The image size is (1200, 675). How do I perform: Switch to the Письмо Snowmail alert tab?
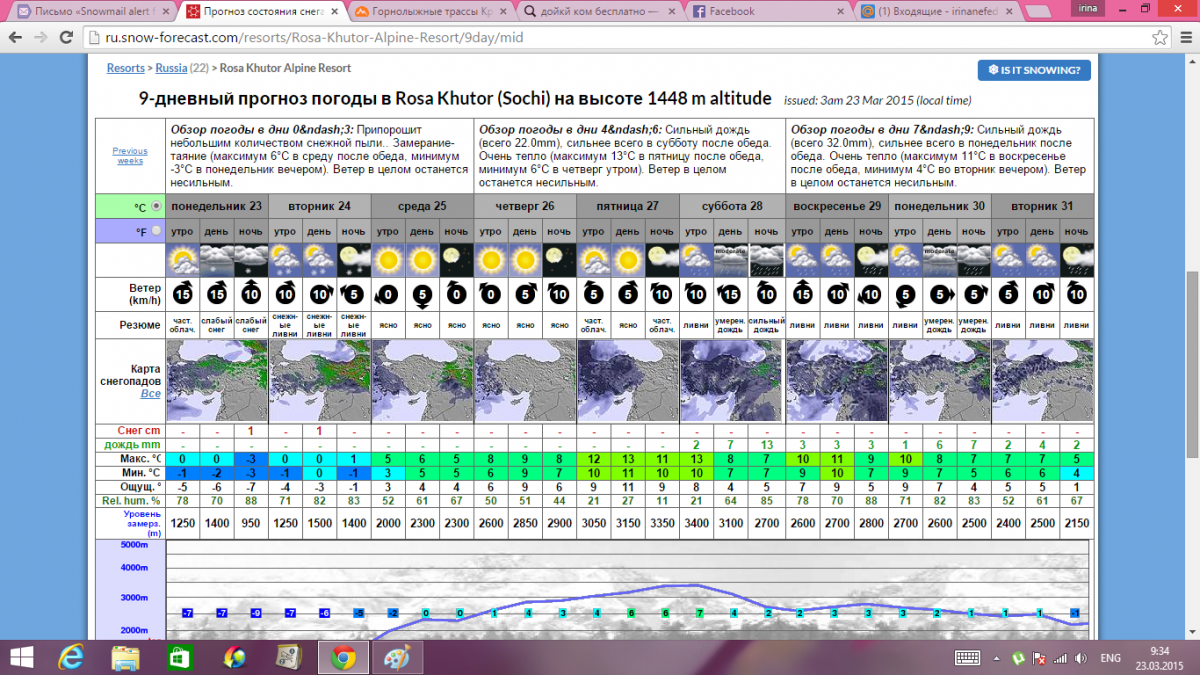[x=93, y=12]
